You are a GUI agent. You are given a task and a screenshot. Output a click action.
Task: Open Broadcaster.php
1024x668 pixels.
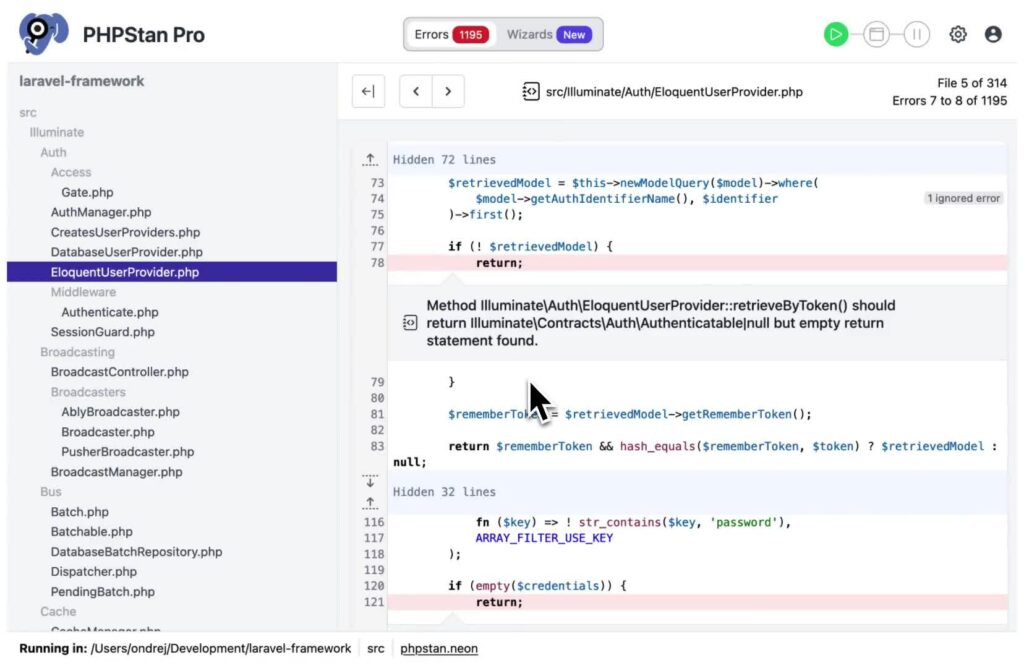click(x=108, y=432)
